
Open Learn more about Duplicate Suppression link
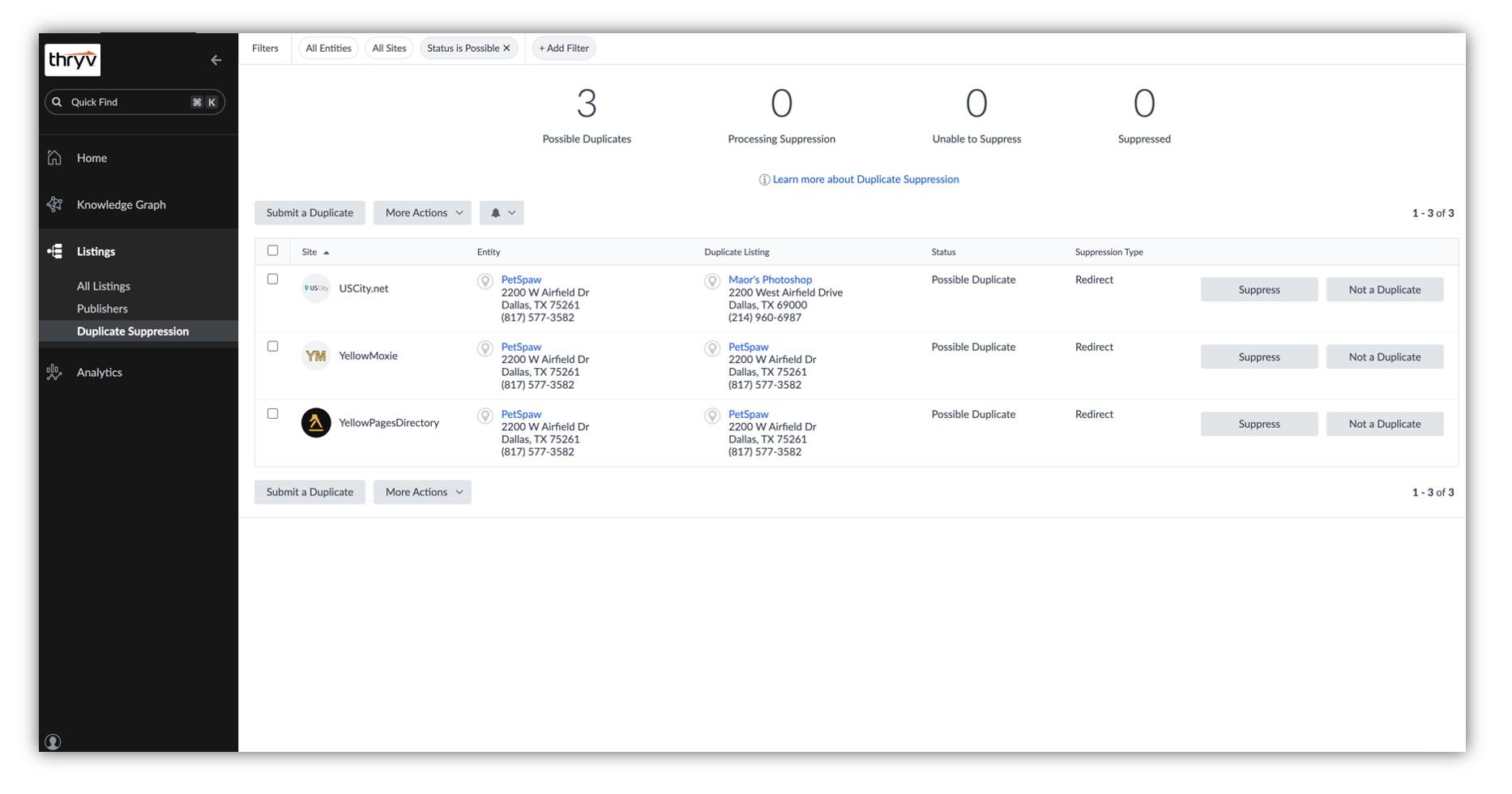(x=865, y=180)
